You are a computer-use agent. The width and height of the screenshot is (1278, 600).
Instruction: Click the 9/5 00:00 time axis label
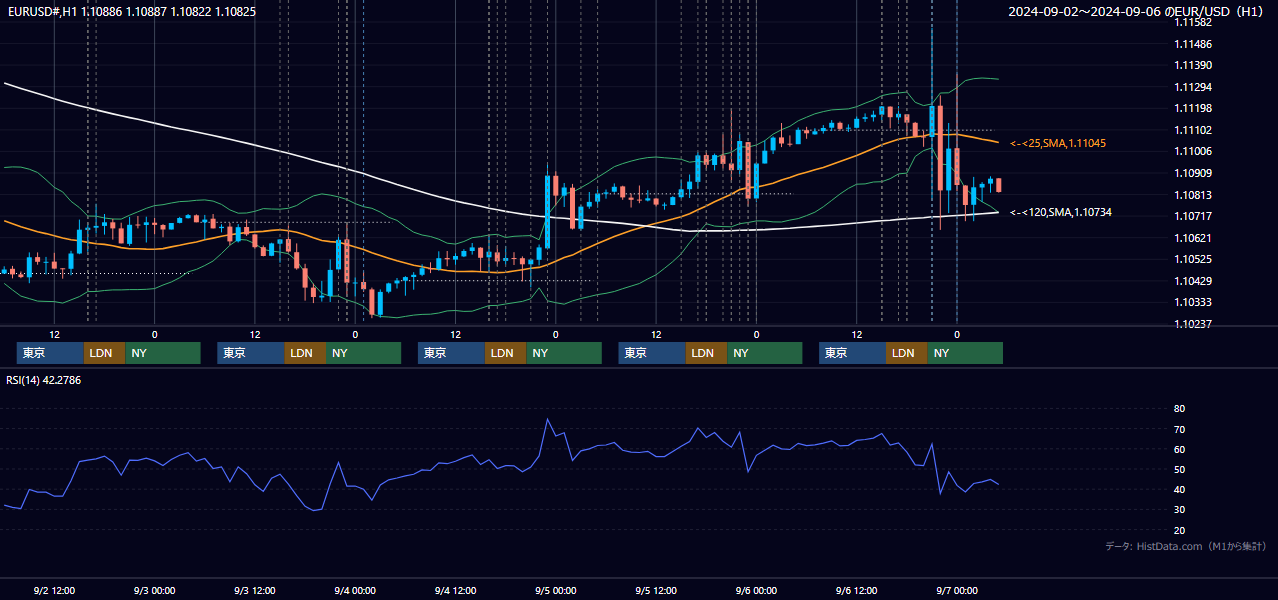(556, 590)
